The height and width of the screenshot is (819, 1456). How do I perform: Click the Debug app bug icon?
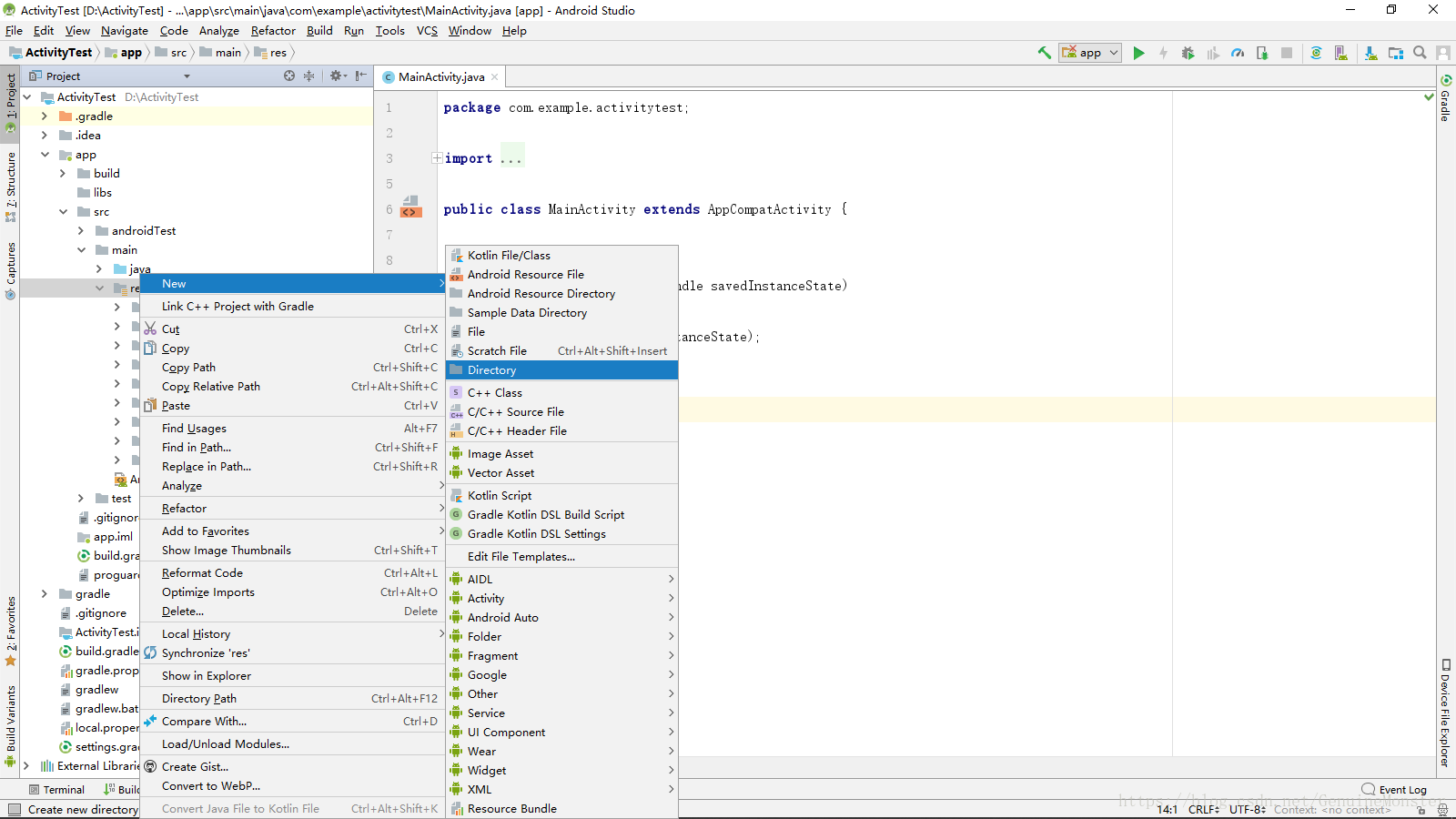[1188, 53]
